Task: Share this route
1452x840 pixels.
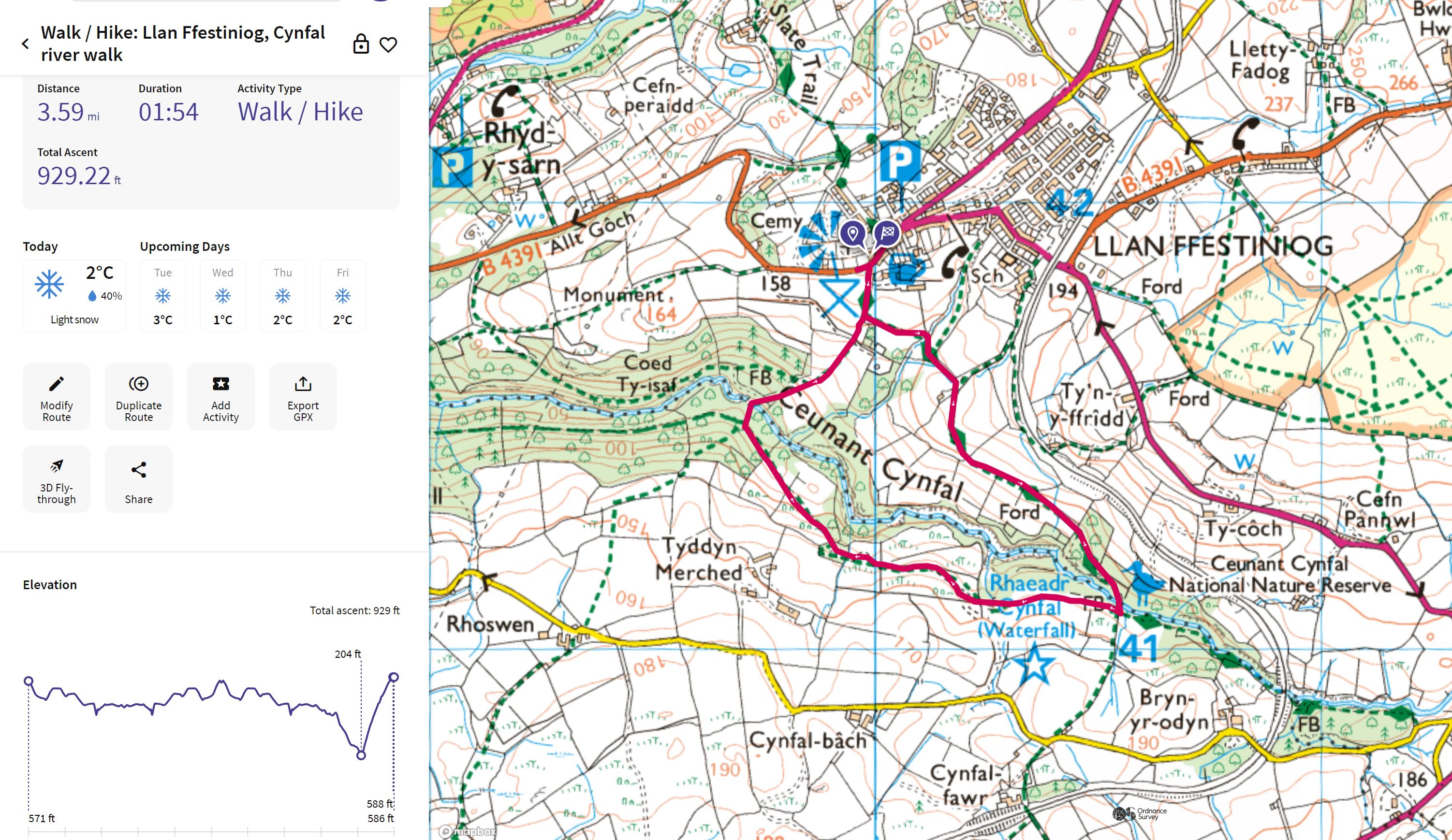Action: coord(138,479)
